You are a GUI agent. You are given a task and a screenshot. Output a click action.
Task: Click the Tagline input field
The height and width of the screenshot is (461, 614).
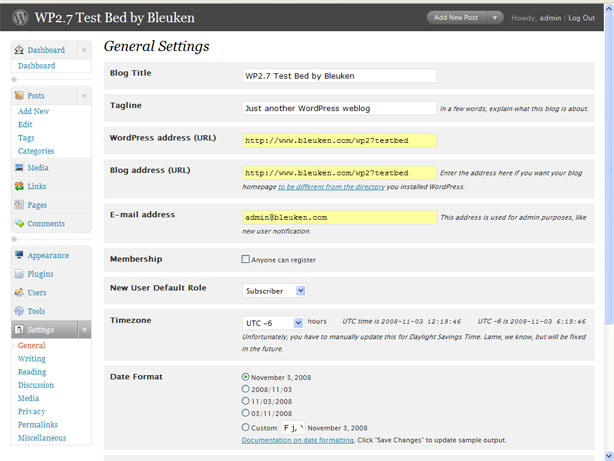point(339,108)
